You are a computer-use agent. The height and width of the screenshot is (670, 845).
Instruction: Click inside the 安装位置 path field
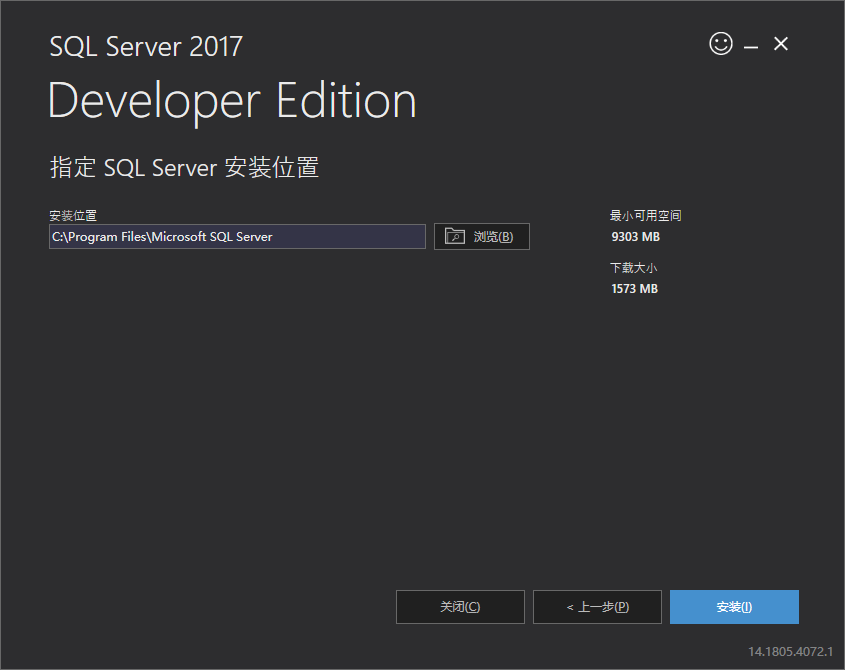pos(237,236)
